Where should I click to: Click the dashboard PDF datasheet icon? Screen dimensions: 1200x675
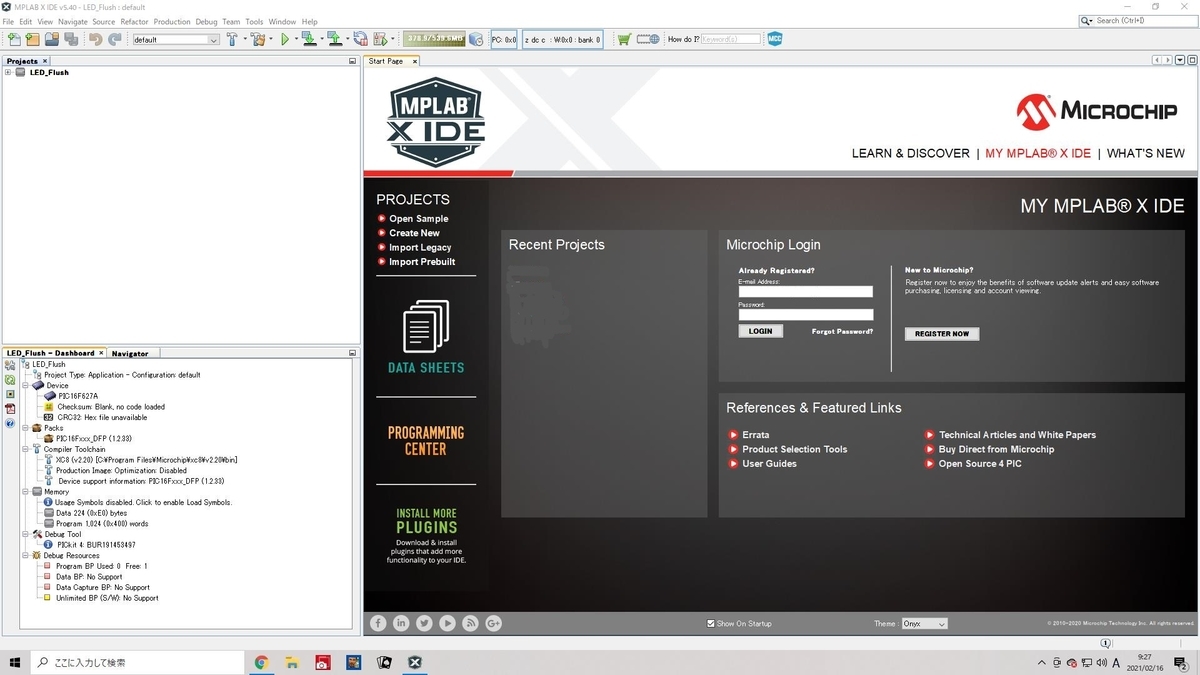pyautogui.click(x=10, y=409)
